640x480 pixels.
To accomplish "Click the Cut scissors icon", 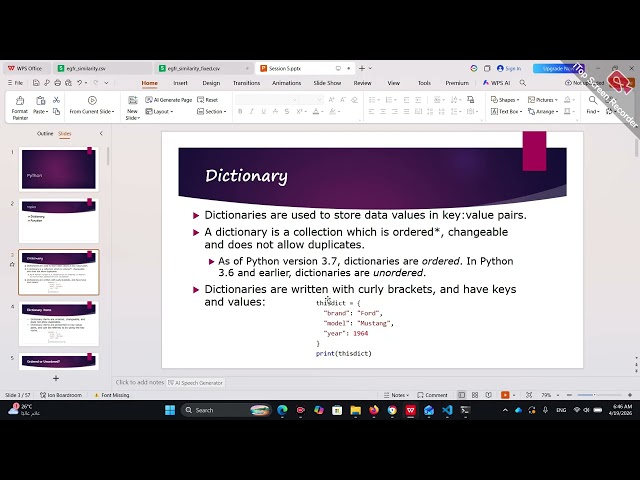I will coord(56,100).
